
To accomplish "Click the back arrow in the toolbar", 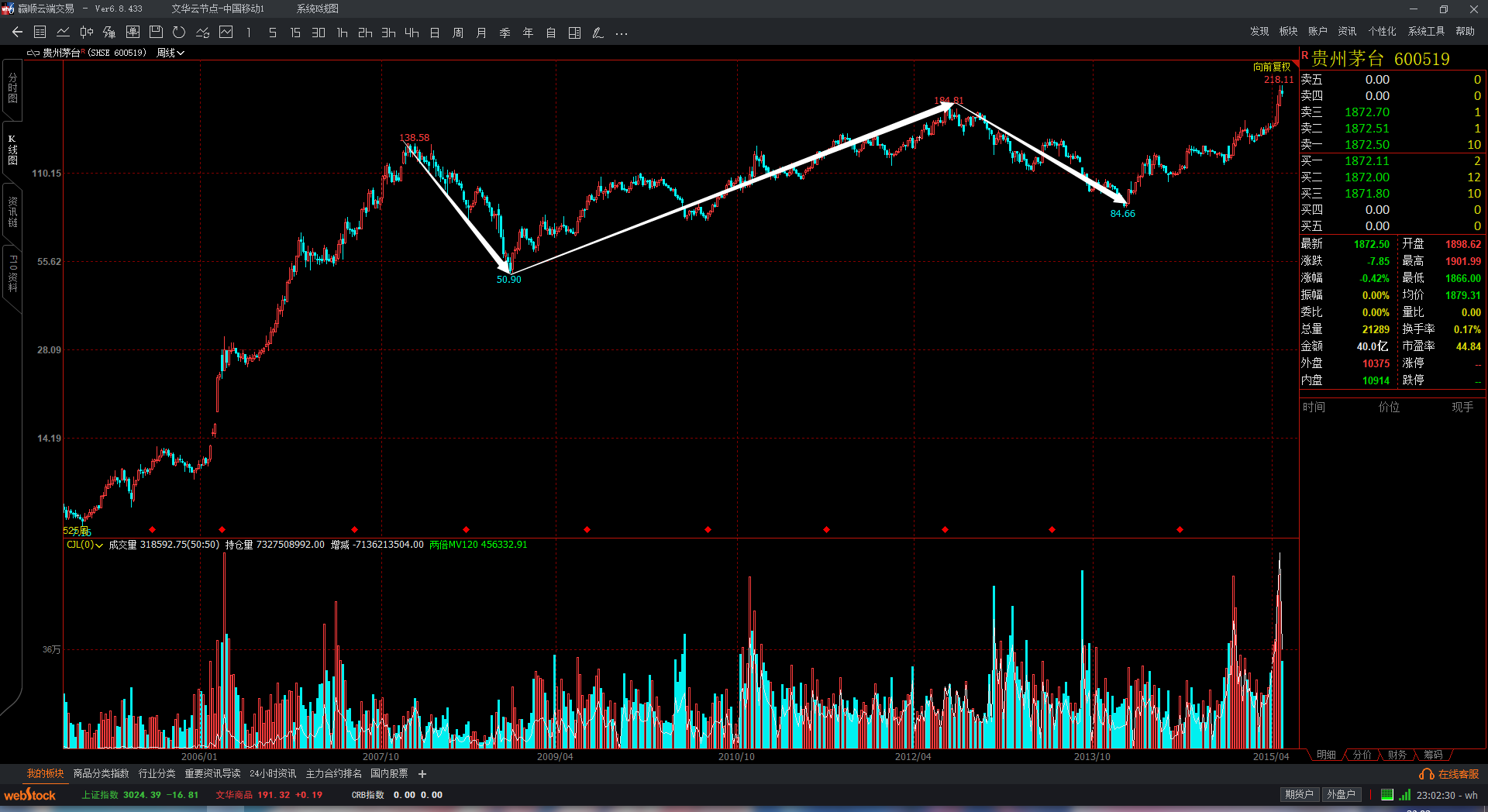I will pos(17,33).
